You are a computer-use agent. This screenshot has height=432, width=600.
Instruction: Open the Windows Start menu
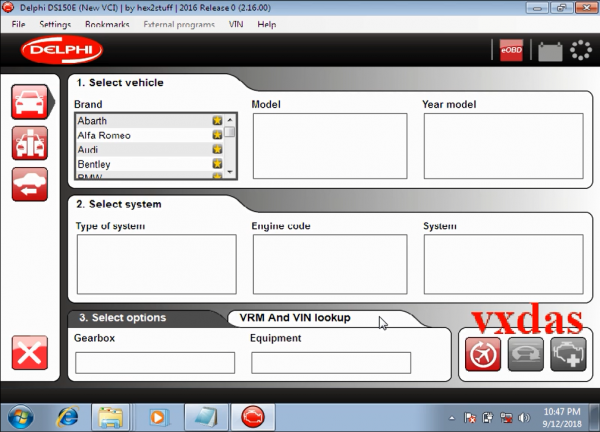(x=20, y=417)
